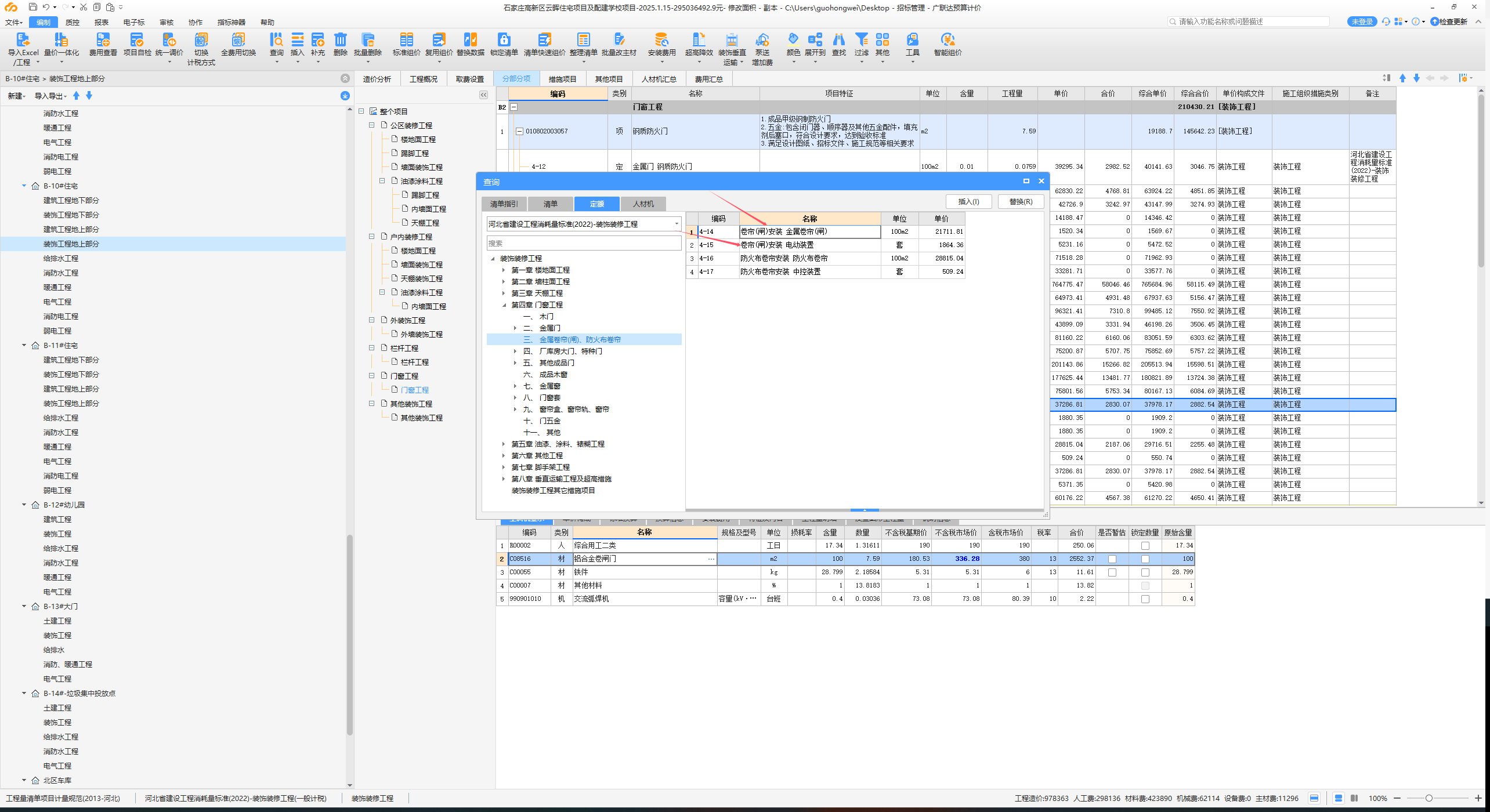Open 替换数据 tool
The width and height of the screenshot is (1490, 812).
[x=471, y=44]
